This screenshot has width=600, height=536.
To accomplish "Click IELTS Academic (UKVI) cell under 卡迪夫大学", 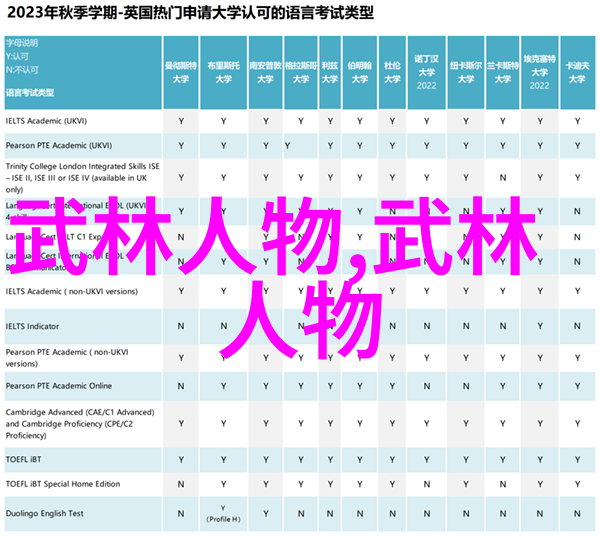I will coord(577,121).
